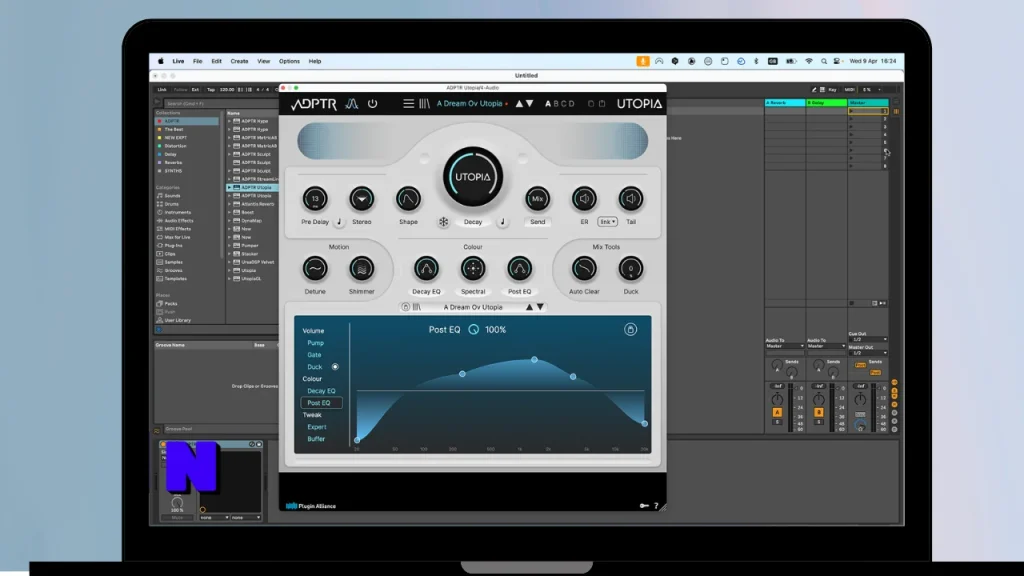1024x576 pixels.
Task: Select preset slot C
Action: [x=564, y=104]
